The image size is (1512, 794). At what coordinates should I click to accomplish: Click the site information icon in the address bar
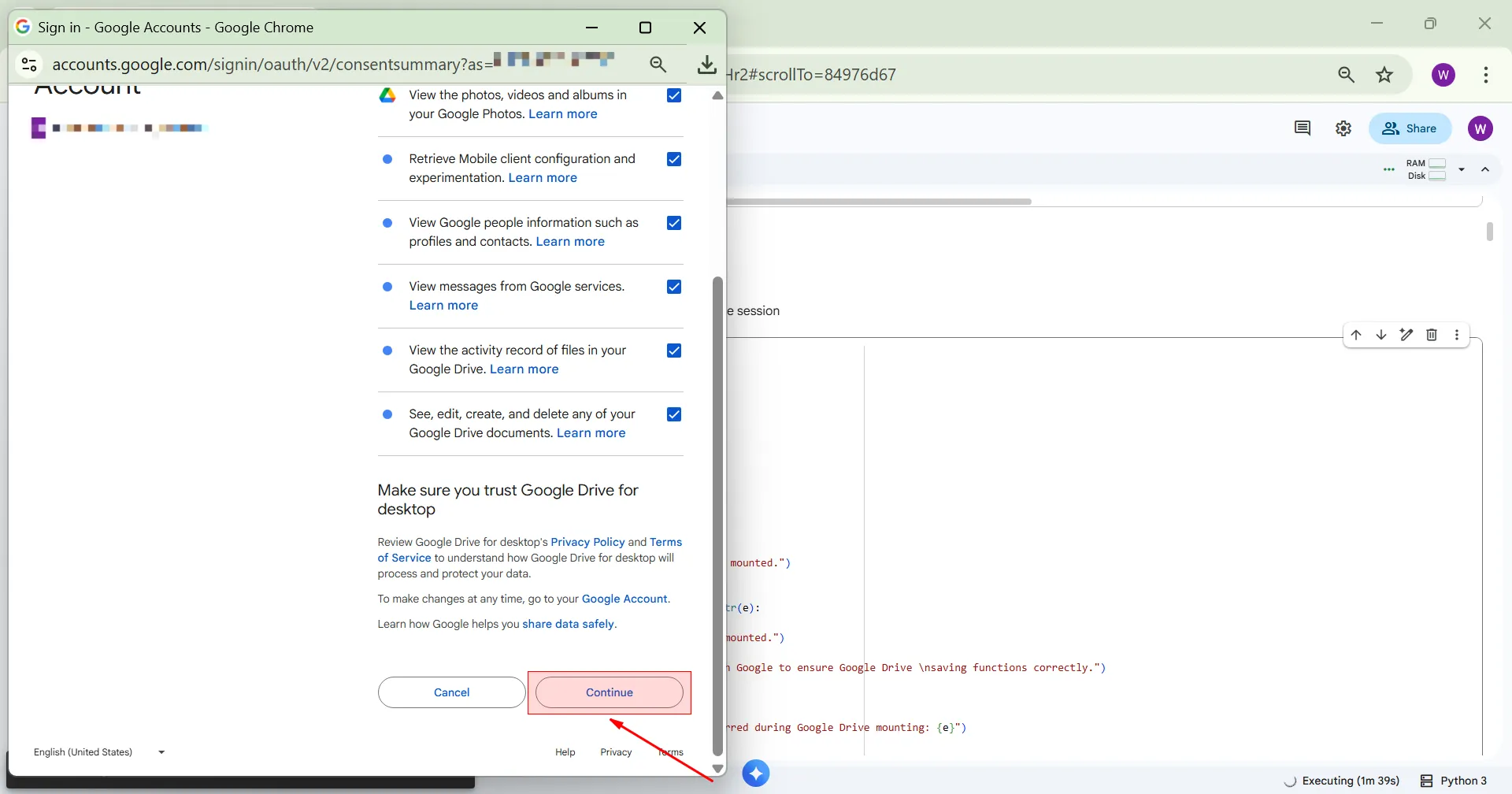[x=29, y=64]
